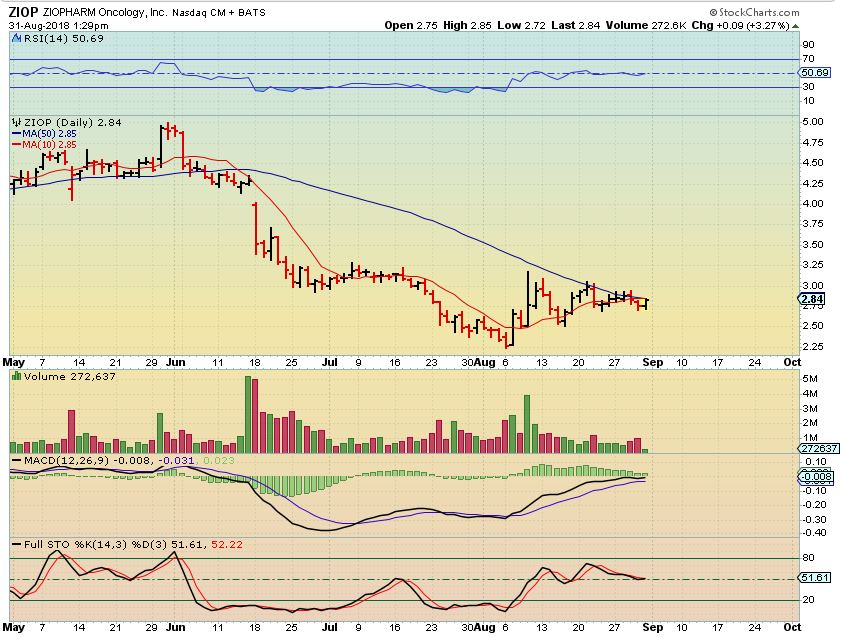The height and width of the screenshot is (639, 846).
Task: Click the bar icon beside Volume 272,637
Action: [x=16, y=376]
